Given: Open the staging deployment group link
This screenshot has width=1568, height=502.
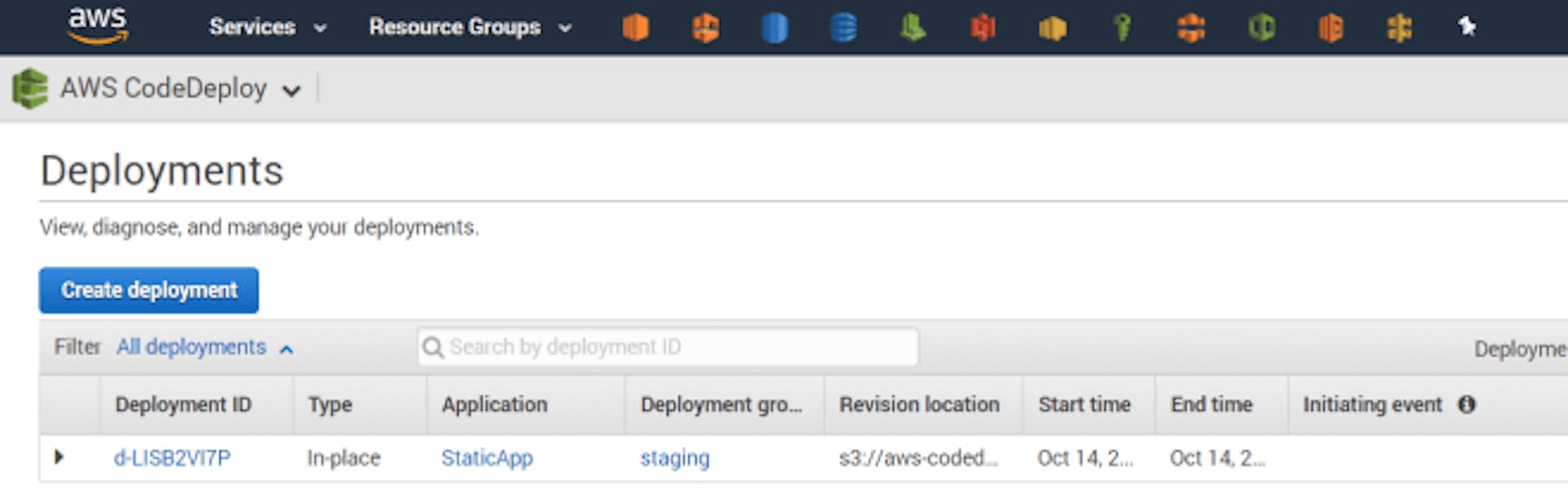Looking at the screenshot, I should 675,458.
